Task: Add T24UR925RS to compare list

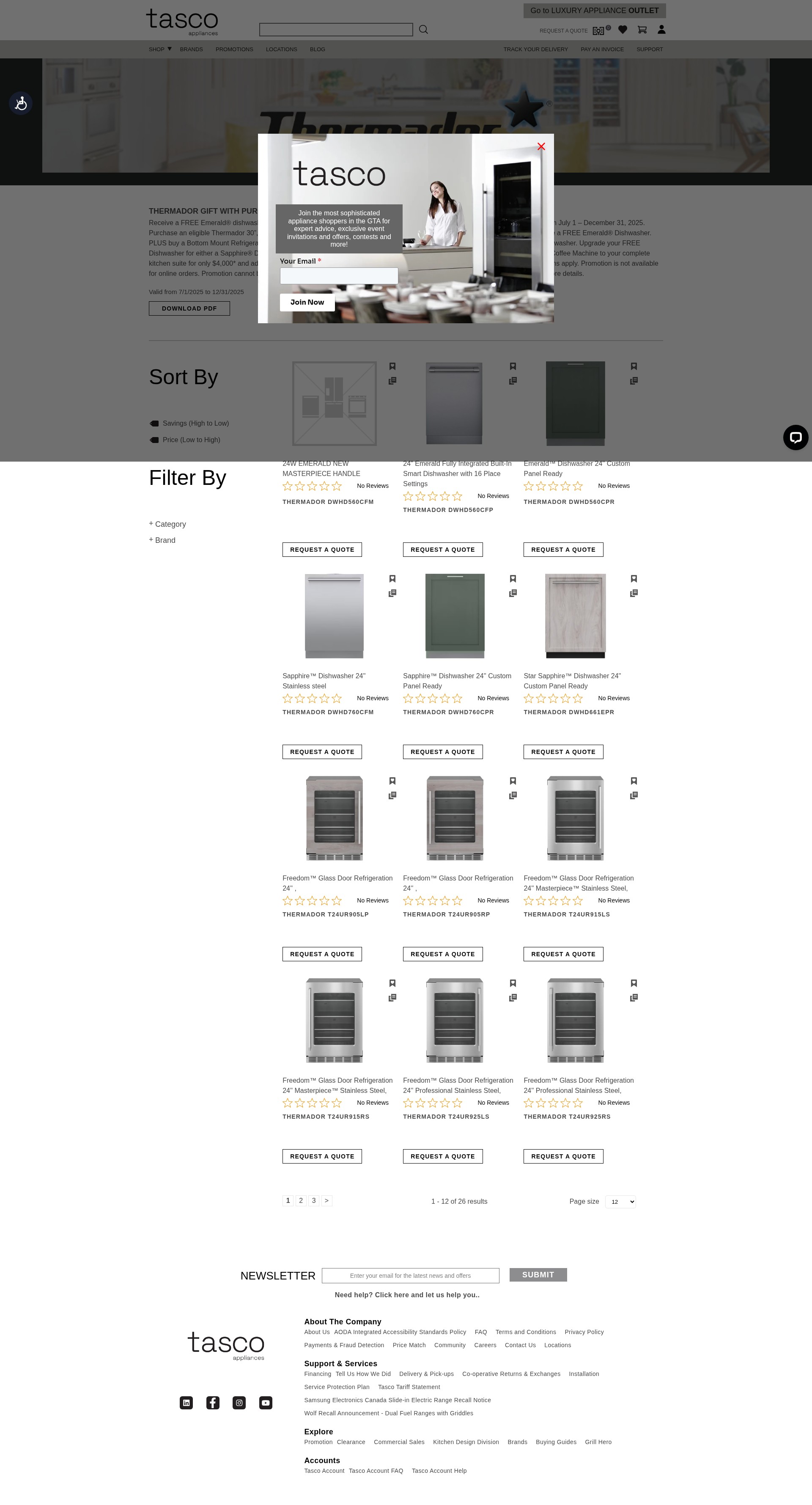Action: [x=634, y=998]
